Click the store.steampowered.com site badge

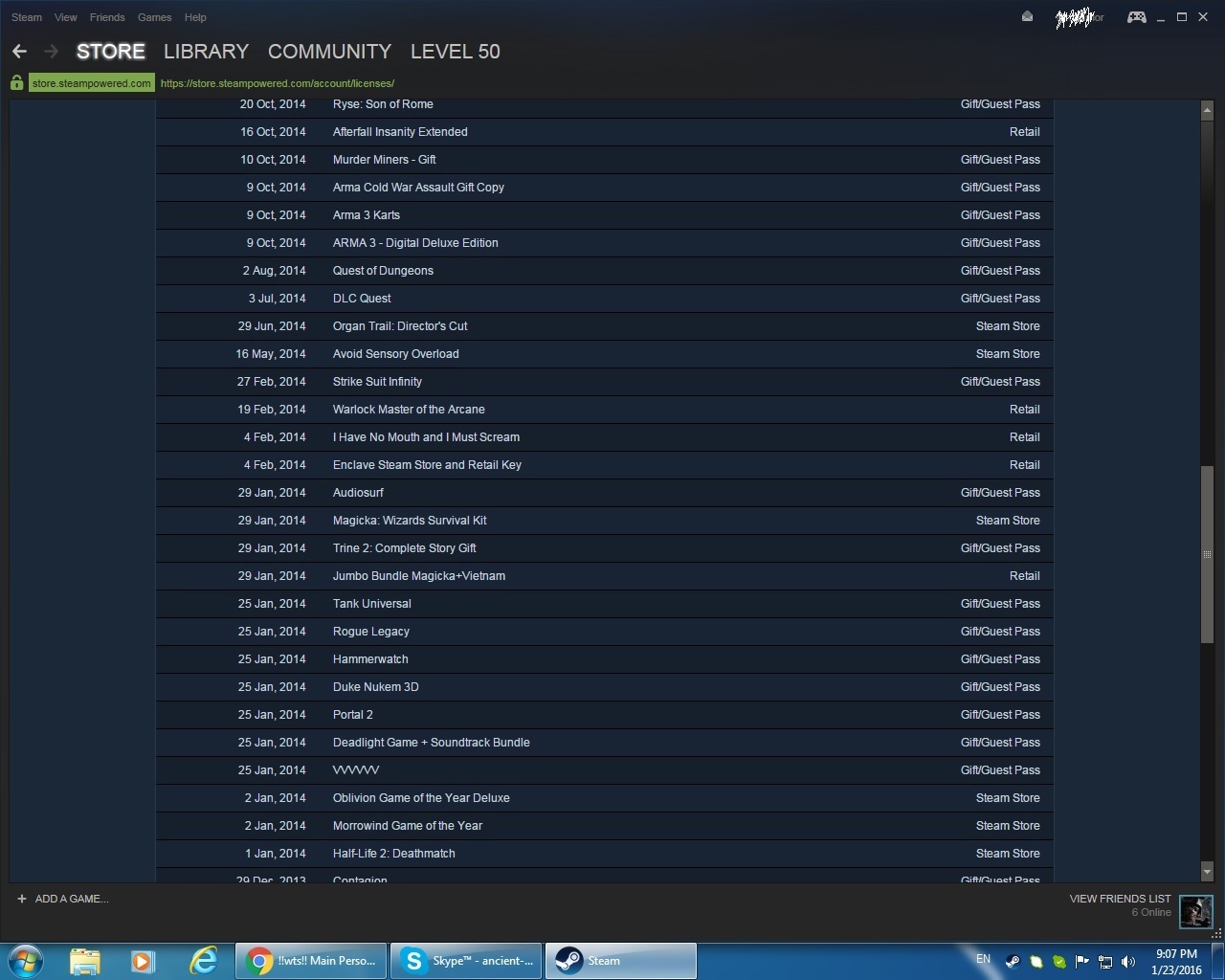(91, 83)
